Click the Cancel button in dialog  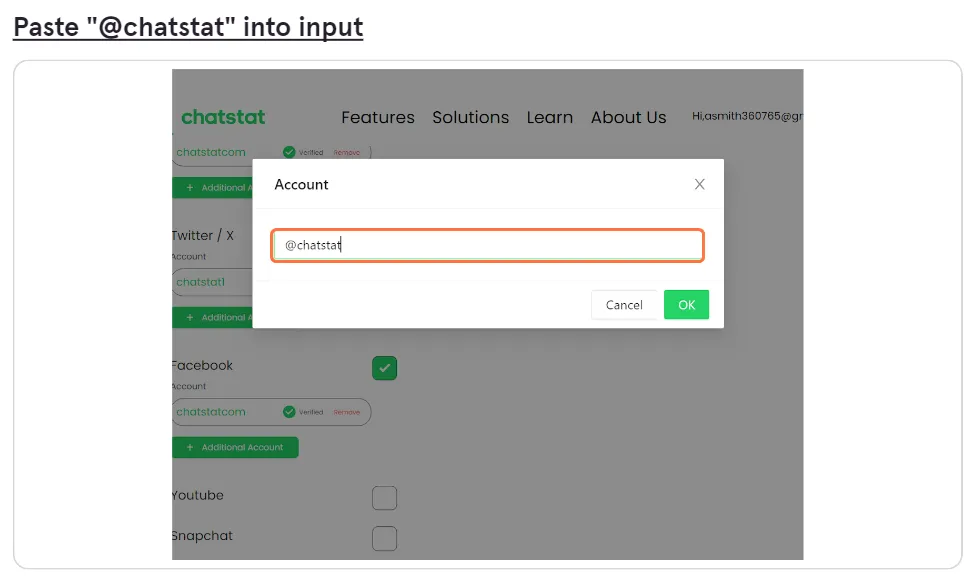click(x=624, y=305)
